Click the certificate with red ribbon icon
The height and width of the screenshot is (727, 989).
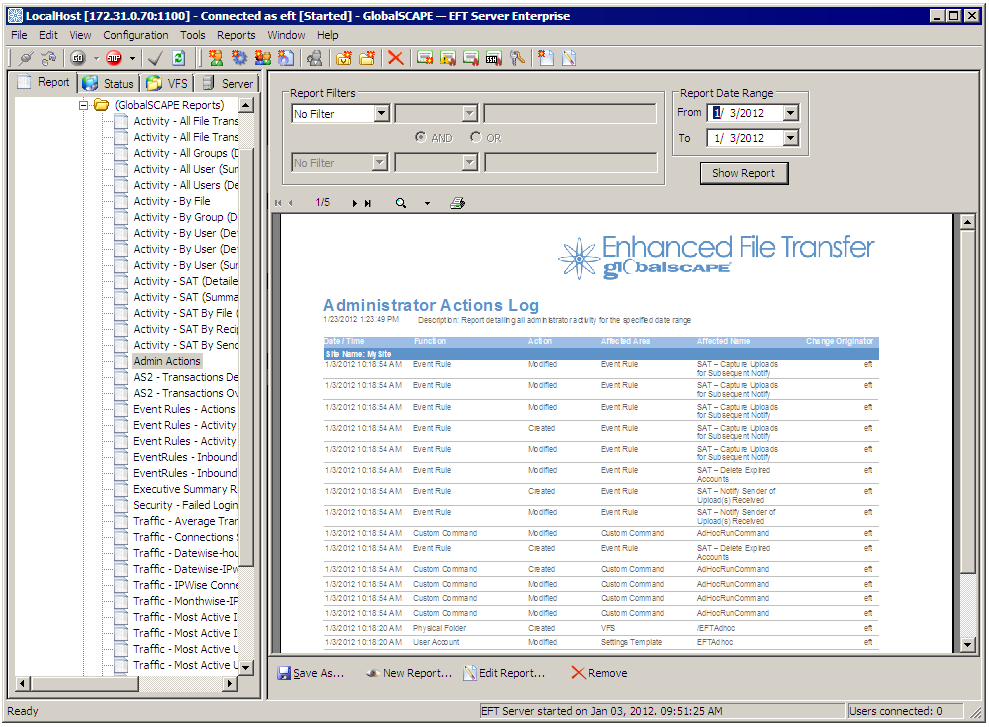pos(471,58)
